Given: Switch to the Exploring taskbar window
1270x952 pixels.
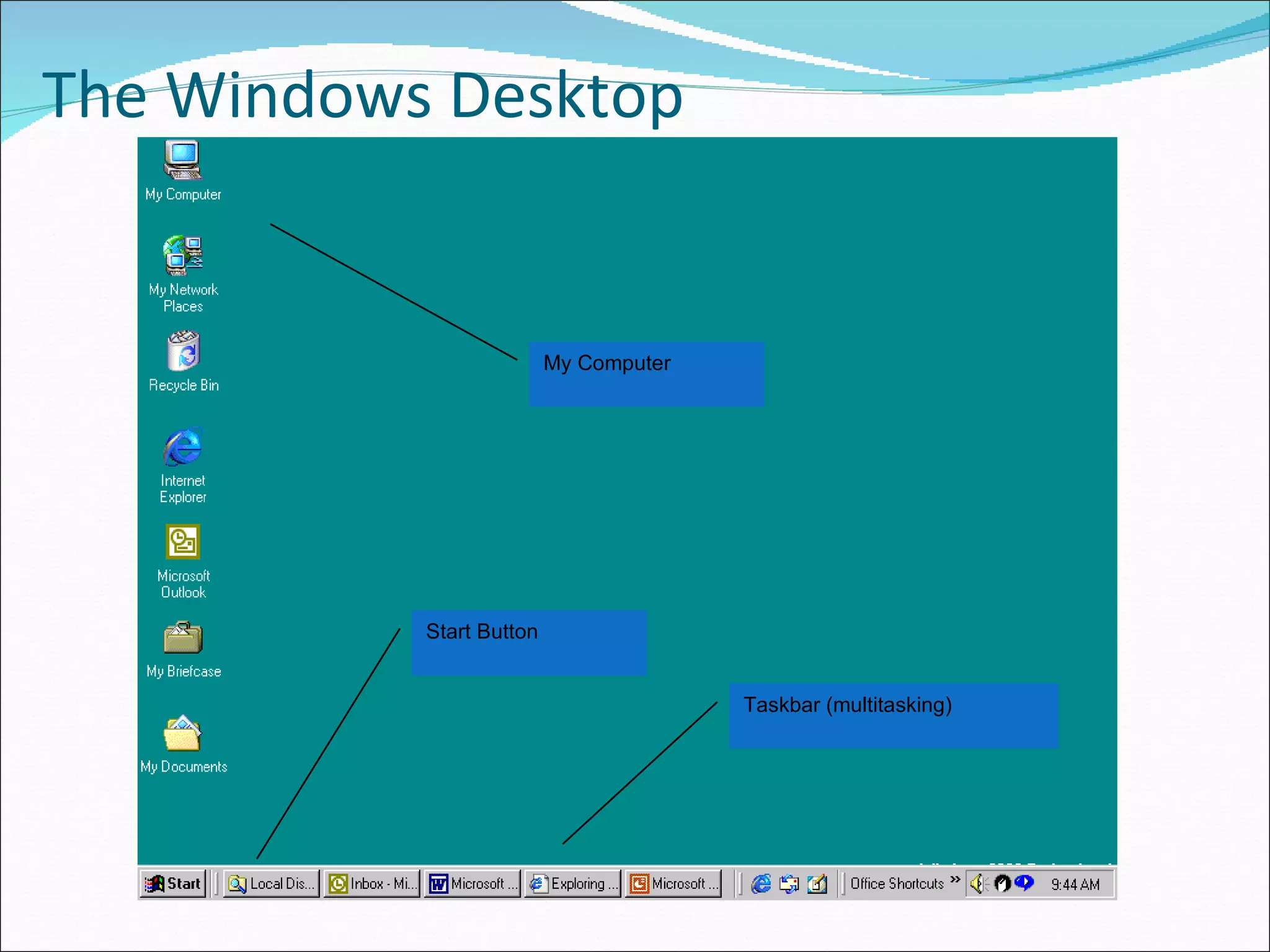Looking at the screenshot, I should click(x=572, y=883).
